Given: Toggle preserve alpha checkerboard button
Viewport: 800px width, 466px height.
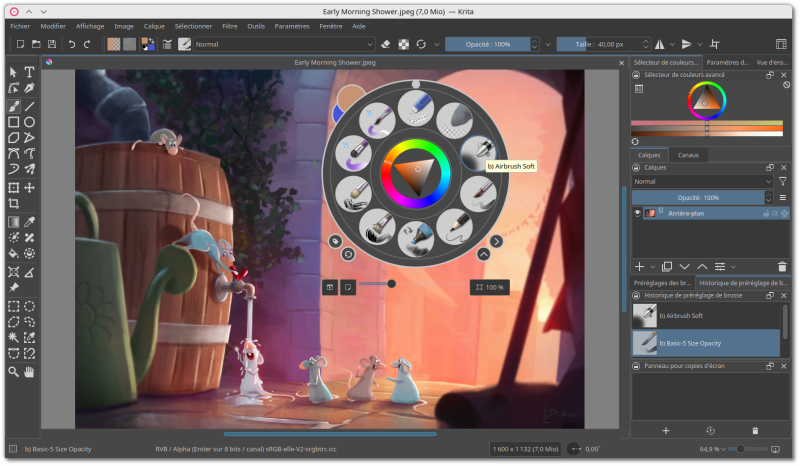Looking at the screenshot, I should click(404, 44).
